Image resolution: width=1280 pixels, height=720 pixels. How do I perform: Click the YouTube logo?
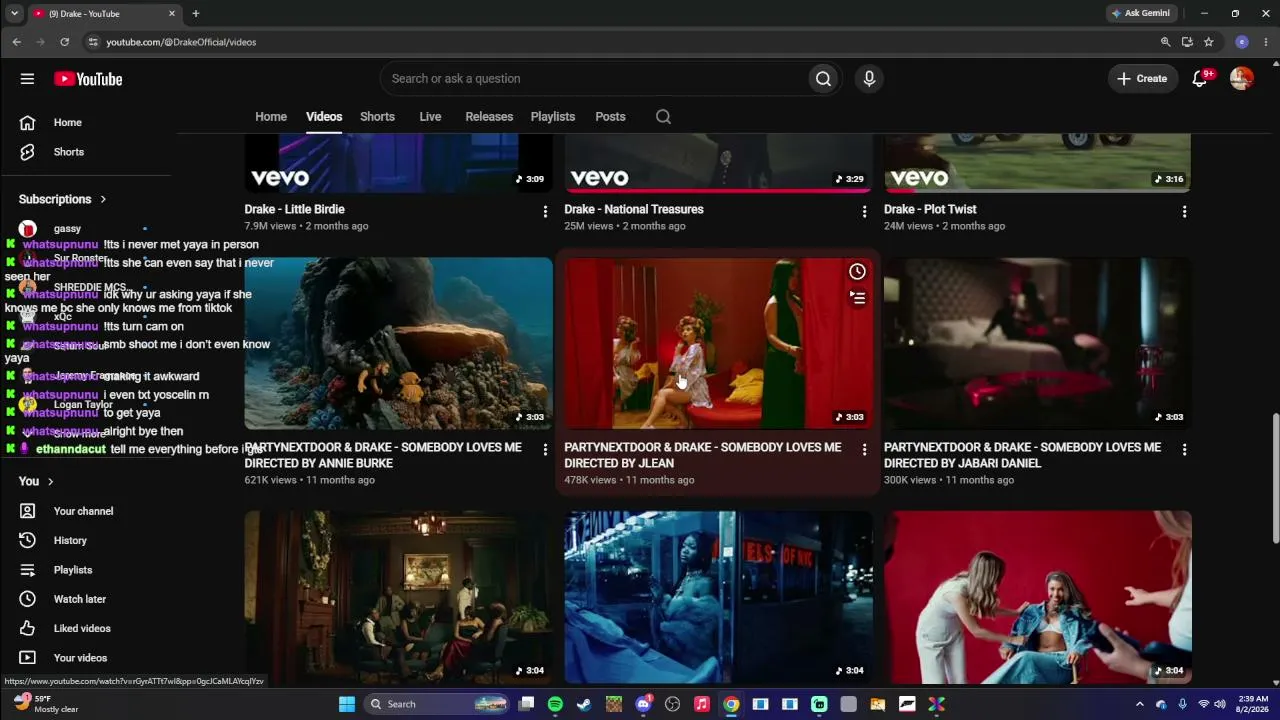(88, 79)
